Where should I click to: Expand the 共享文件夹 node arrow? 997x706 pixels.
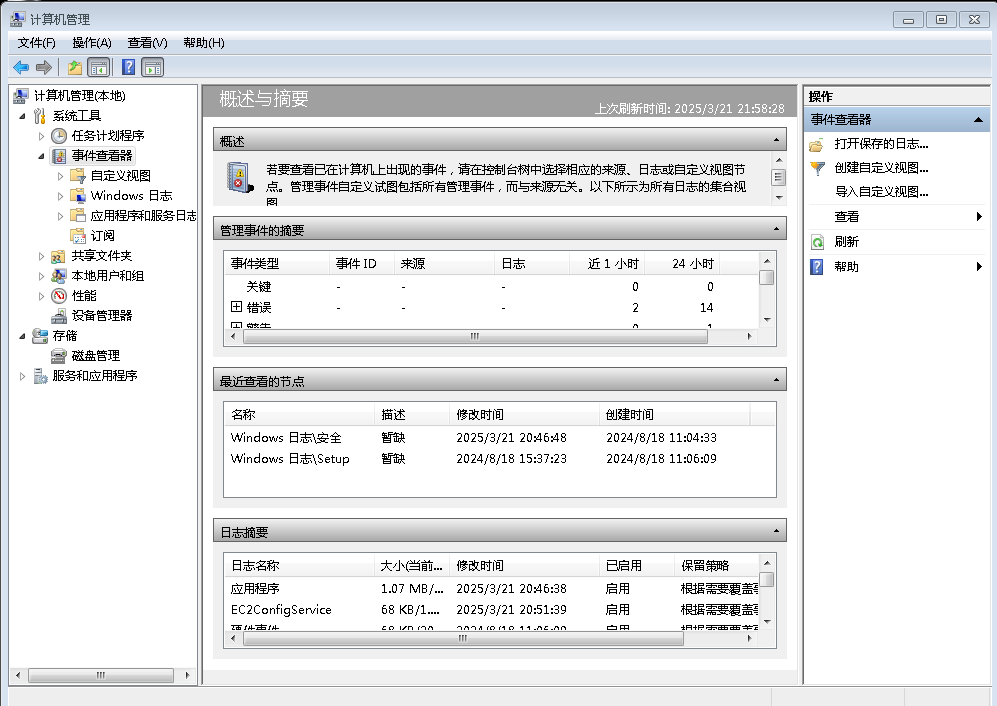(x=41, y=256)
